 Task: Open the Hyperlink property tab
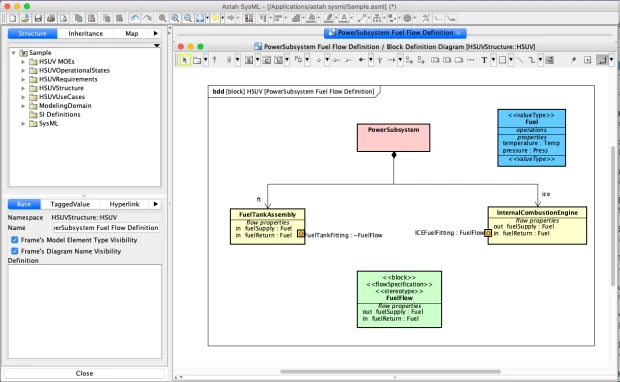124,204
